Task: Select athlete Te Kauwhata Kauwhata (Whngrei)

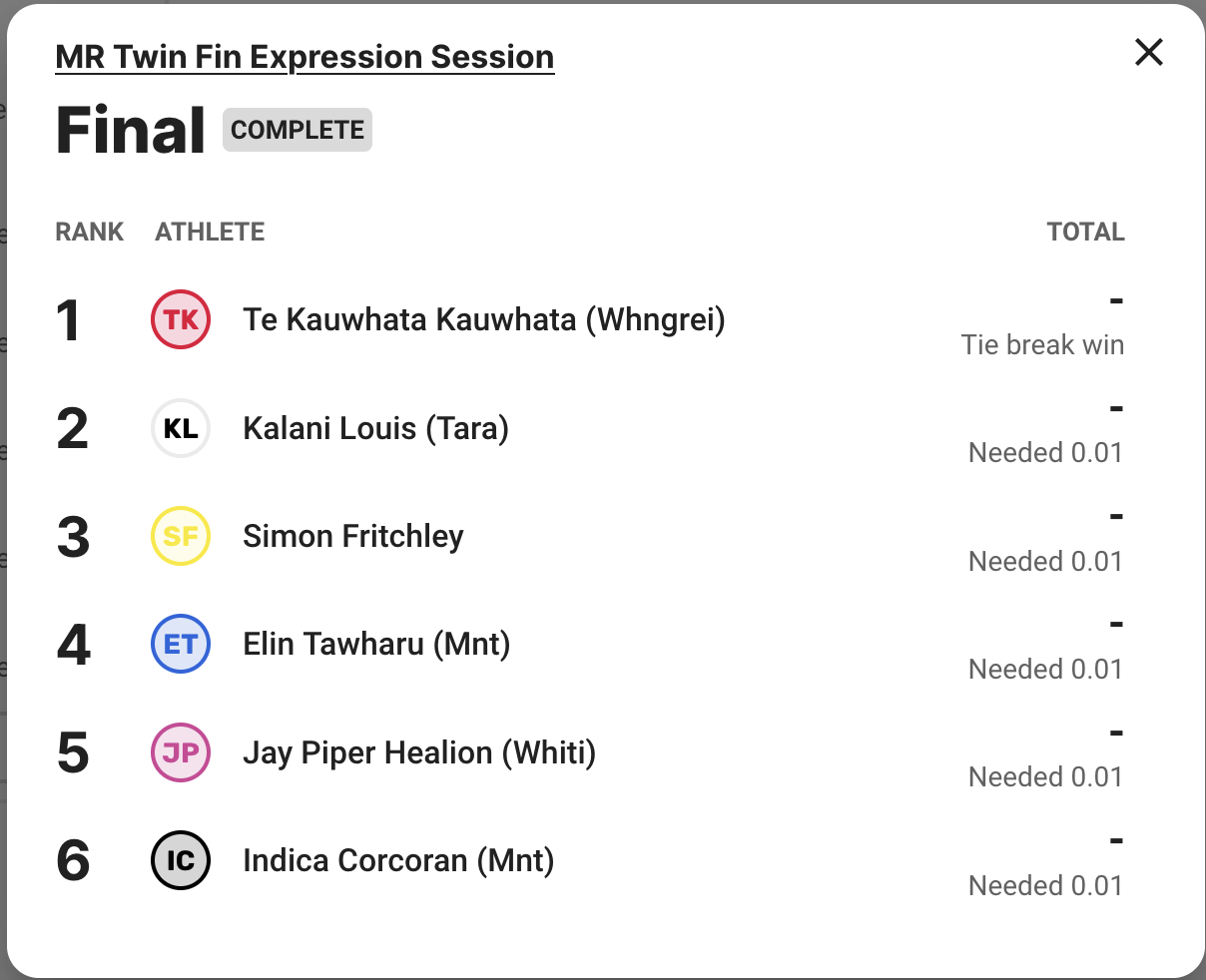Action: [x=484, y=320]
